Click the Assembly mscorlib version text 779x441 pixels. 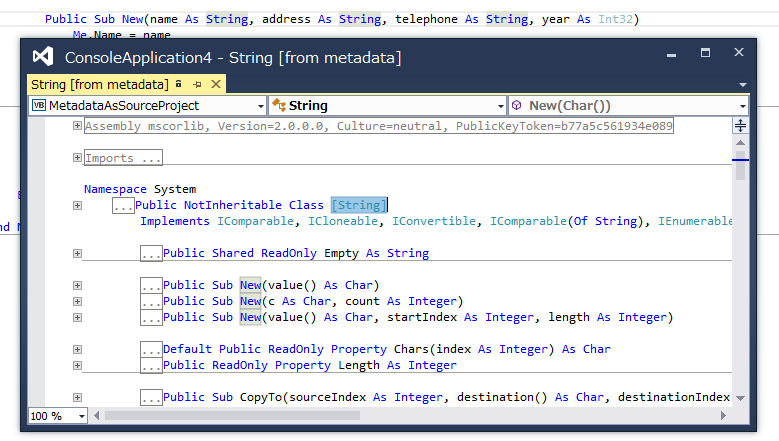pyautogui.click(x=379, y=126)
